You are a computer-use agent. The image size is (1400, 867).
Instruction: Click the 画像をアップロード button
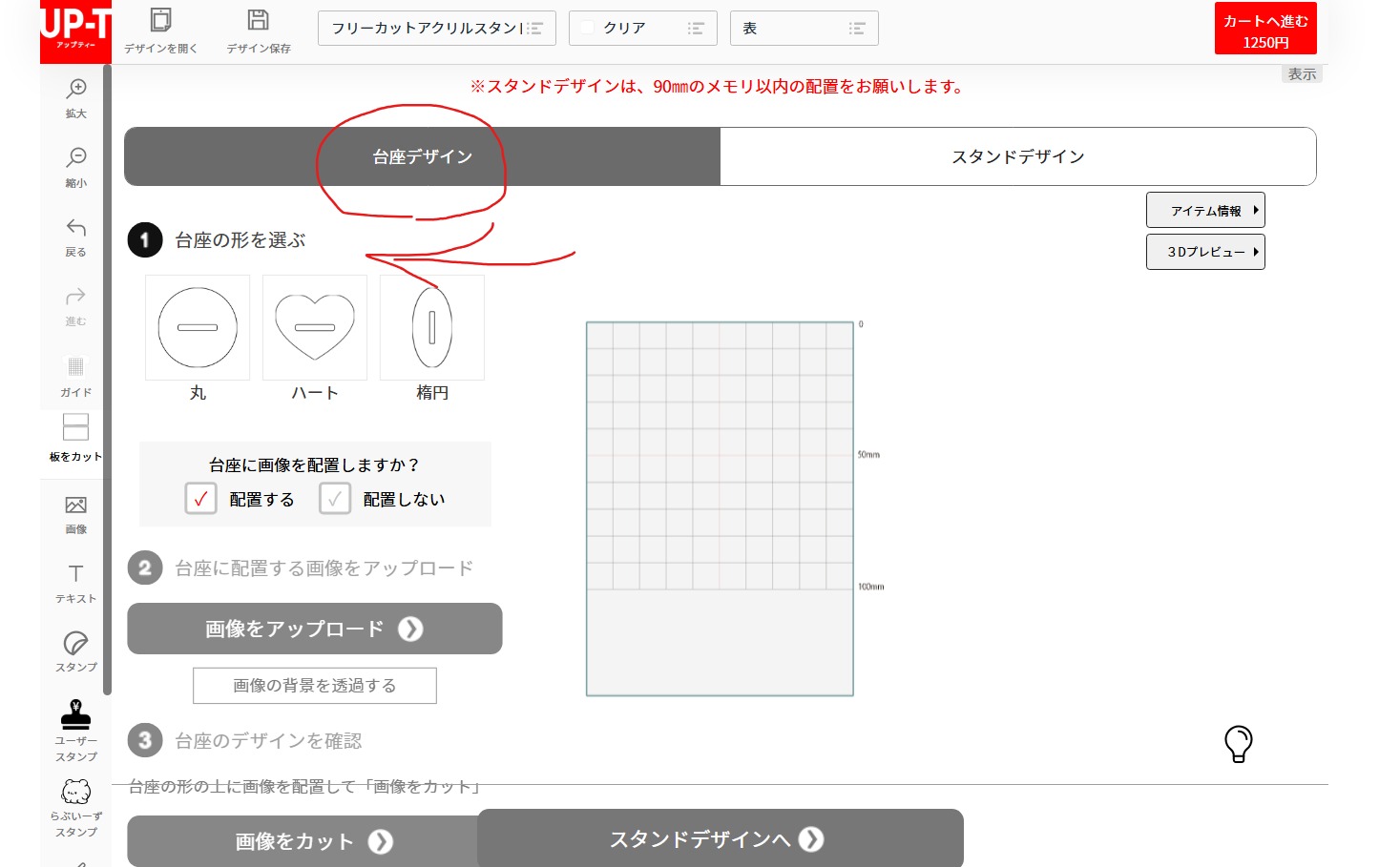314,629
